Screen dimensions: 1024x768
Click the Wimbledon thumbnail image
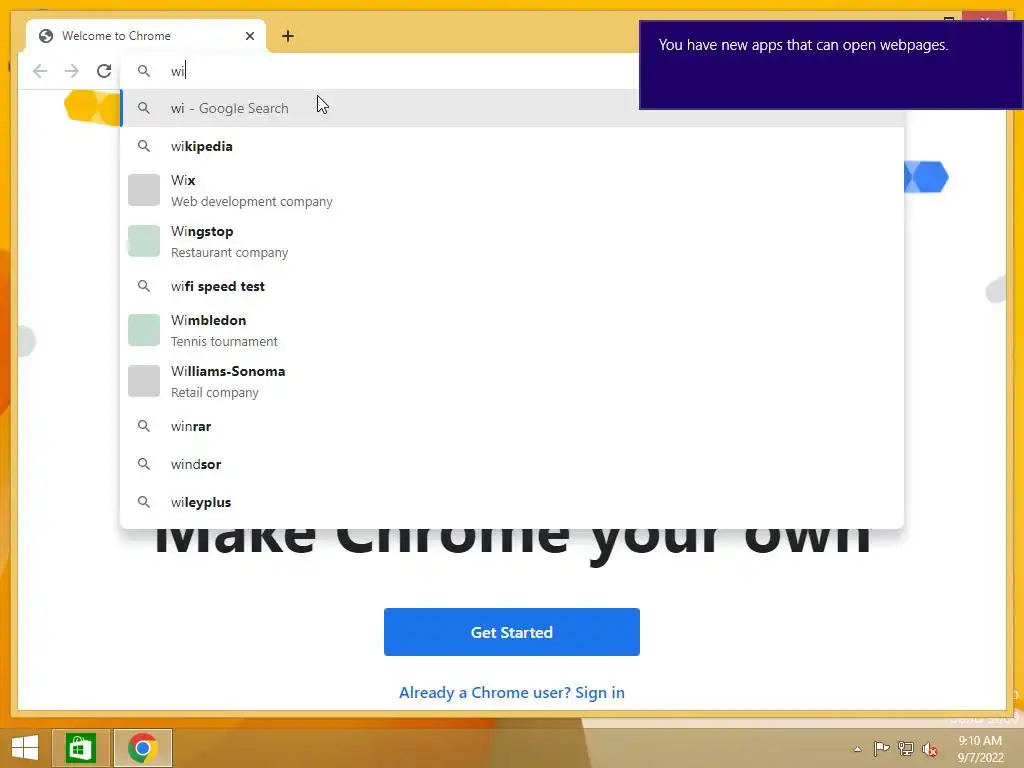pos(144,330)
